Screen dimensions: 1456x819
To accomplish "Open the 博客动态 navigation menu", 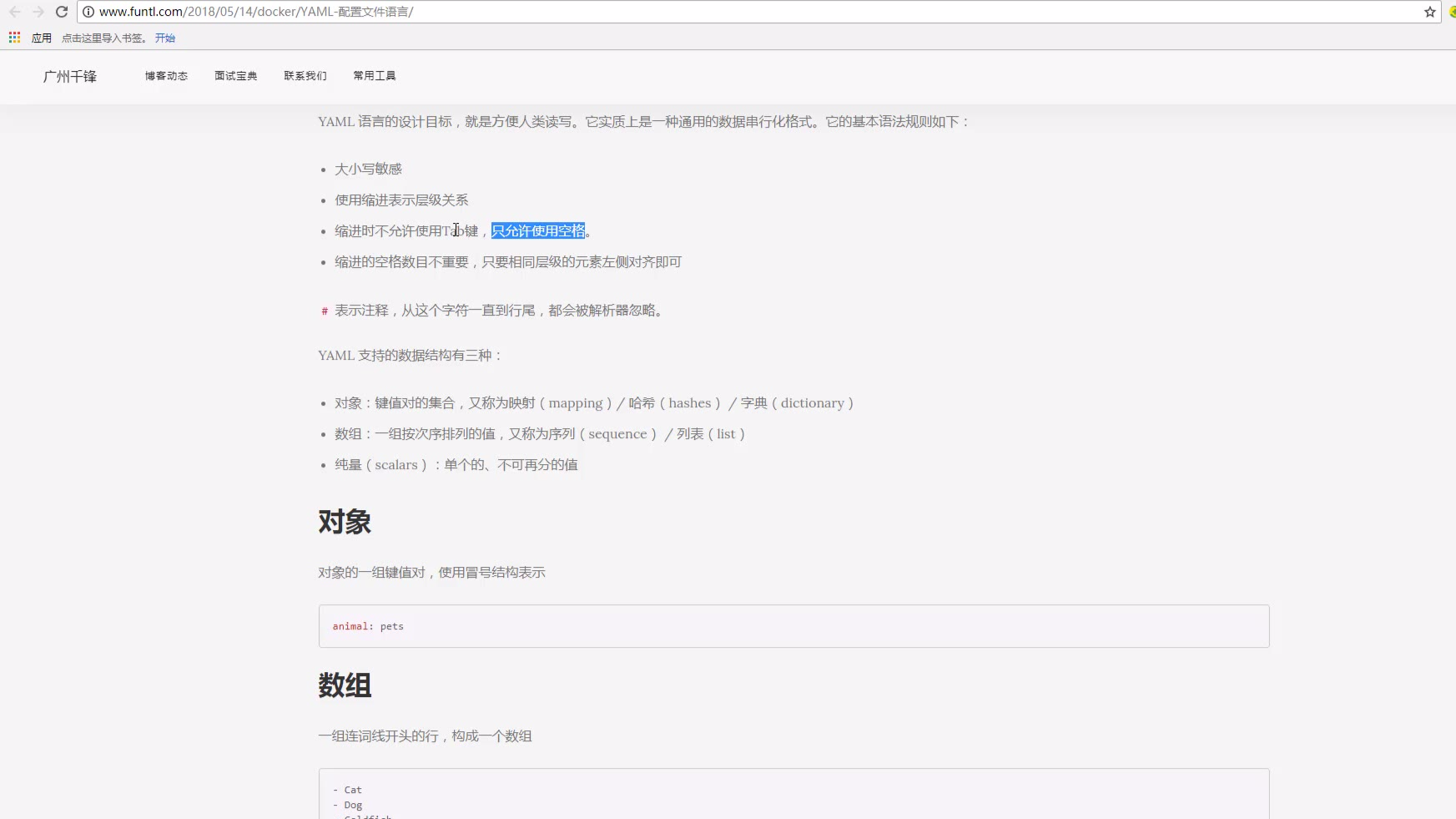I will tap(166, 76).
